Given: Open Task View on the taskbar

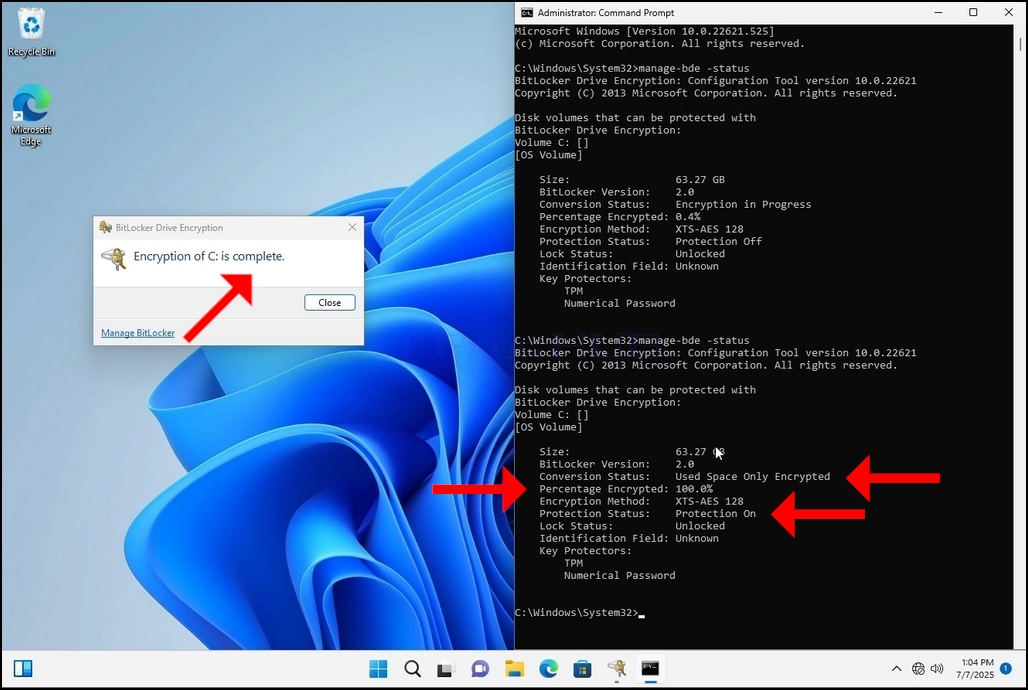Looking at the screenshot, I should tap(446, 669).
